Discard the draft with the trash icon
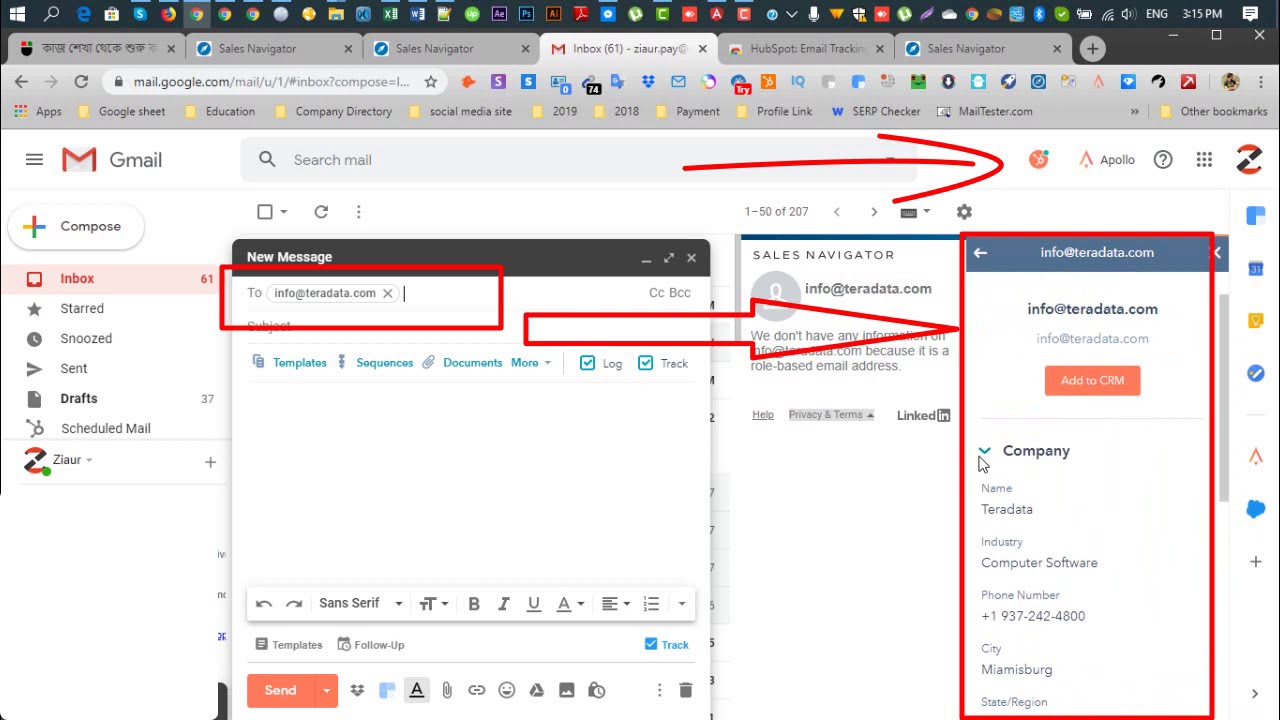Image resolution: width=1280 pixels, height=720 pixels. coord(685,690)
